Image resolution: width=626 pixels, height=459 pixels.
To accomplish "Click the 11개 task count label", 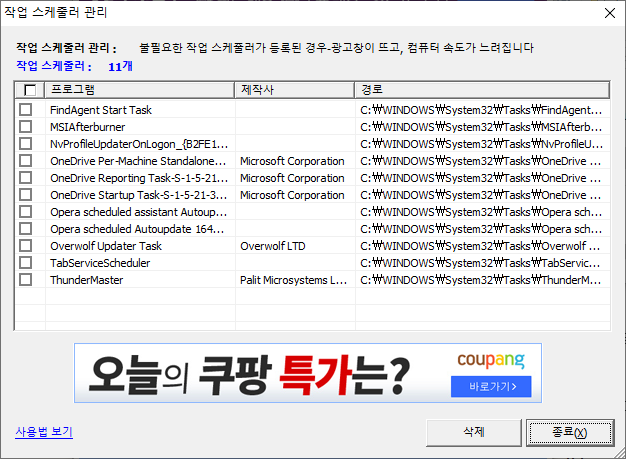I will [x=120, y=66].
